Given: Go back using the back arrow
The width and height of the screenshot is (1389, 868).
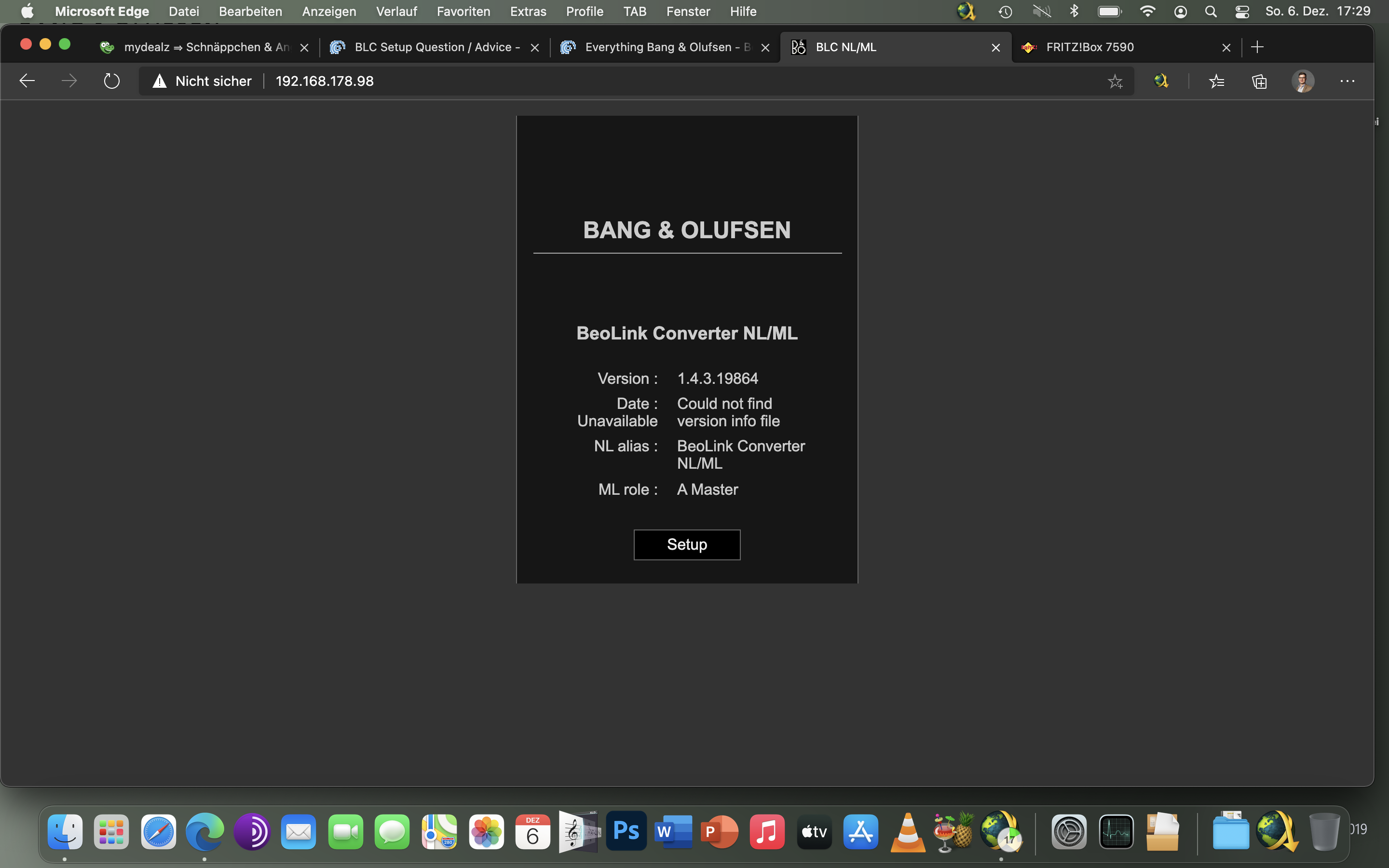Looking at the screenshot, I should pyautogui.click(x=27, y=81).
